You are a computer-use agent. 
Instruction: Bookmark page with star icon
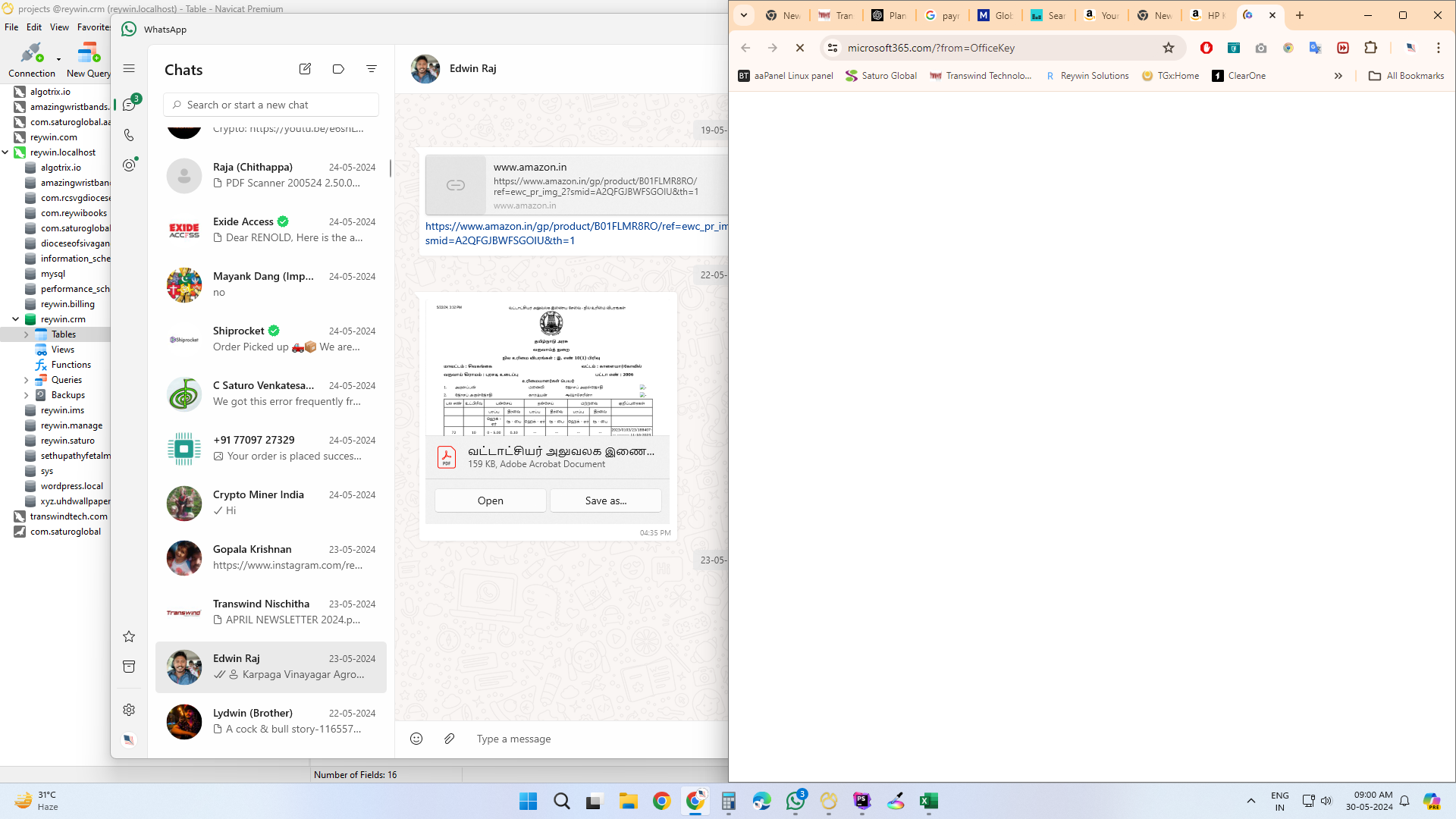point(1169,48)
